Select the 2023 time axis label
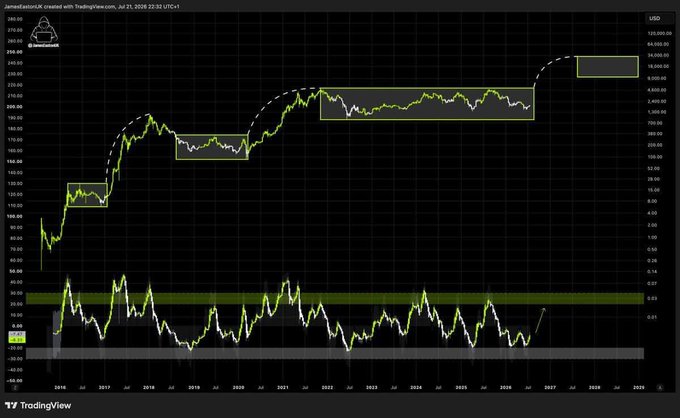 click(372, 387)
